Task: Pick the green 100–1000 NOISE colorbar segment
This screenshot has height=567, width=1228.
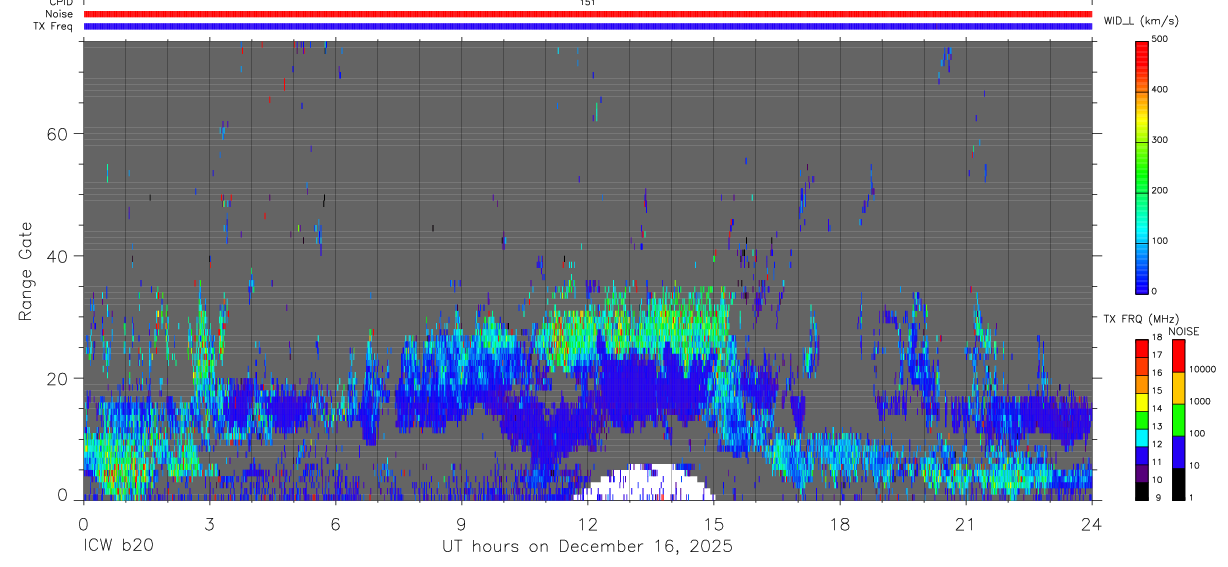Action: click(1179, 419)
